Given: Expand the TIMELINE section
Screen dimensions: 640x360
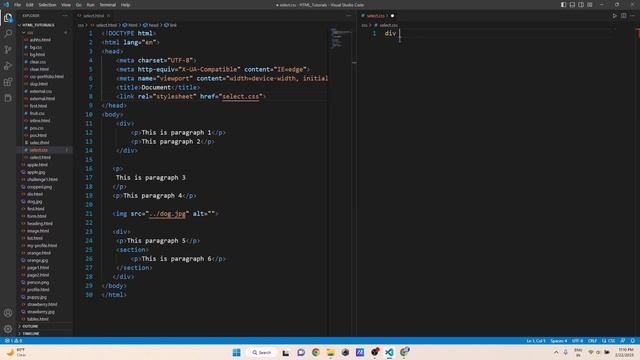Looking at the screenshot, I should [x=31, y=333].
